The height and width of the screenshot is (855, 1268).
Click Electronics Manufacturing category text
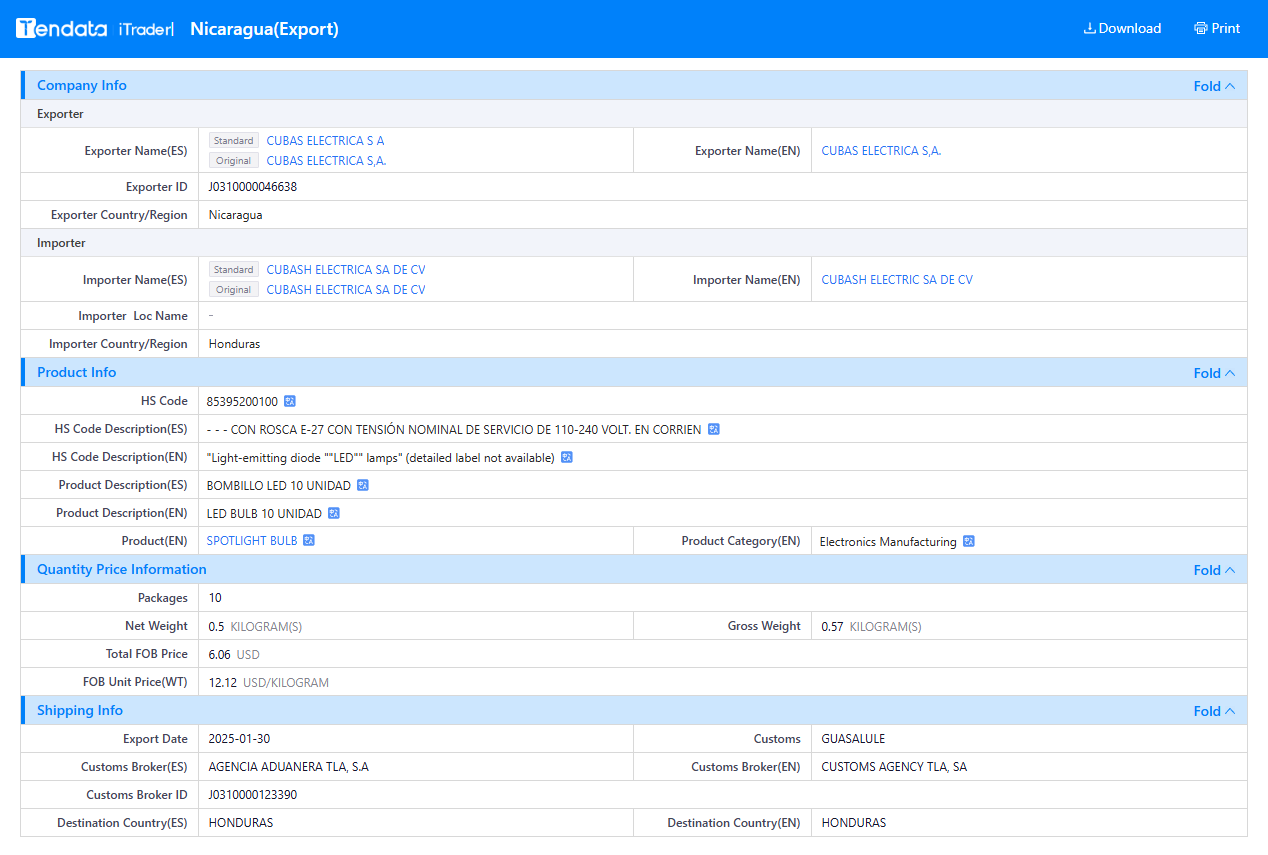tap(888, 541)
